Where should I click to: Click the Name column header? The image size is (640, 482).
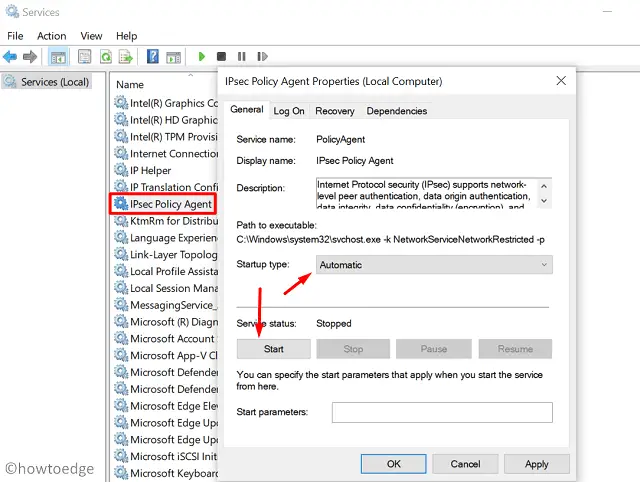pyautogui.click(x=130, y=84)
